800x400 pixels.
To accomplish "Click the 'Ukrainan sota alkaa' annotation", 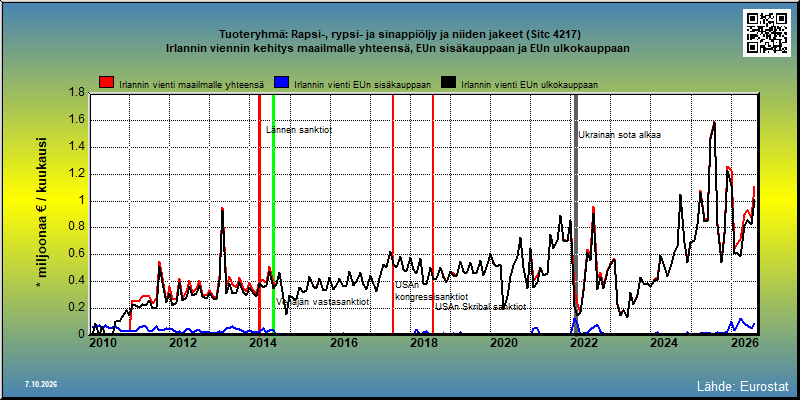I will click(x=619, y=135).
